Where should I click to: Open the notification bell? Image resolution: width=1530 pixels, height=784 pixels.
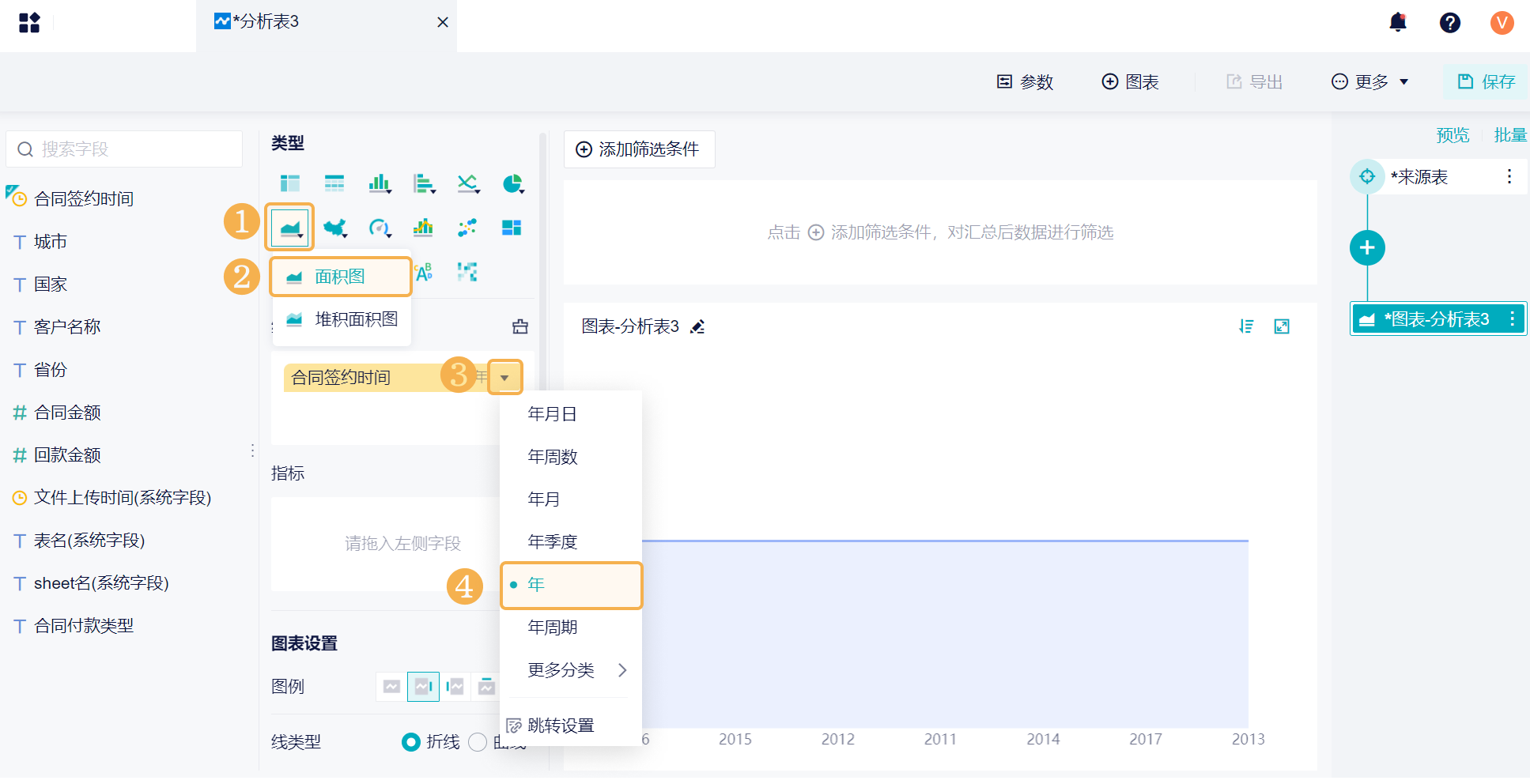pos(1398,22)
